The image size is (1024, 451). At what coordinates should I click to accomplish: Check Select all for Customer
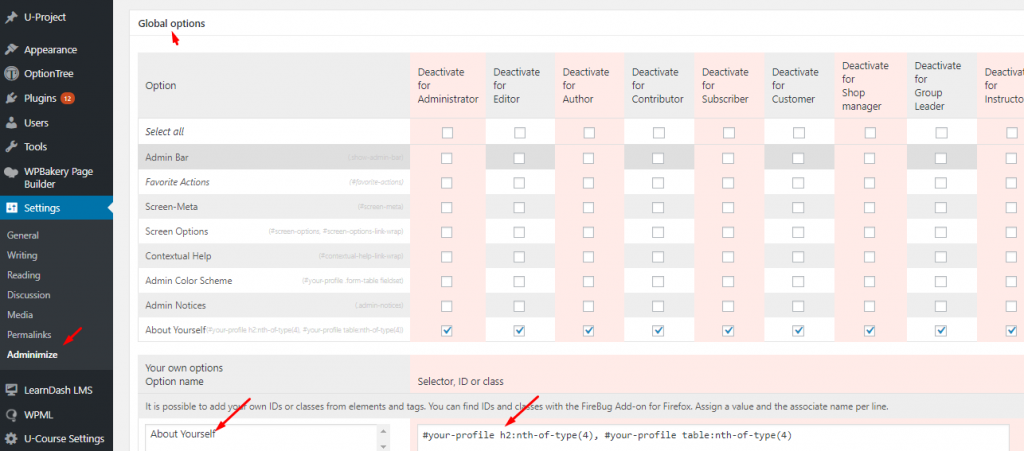pyautogui.click(x=799, y=132)
